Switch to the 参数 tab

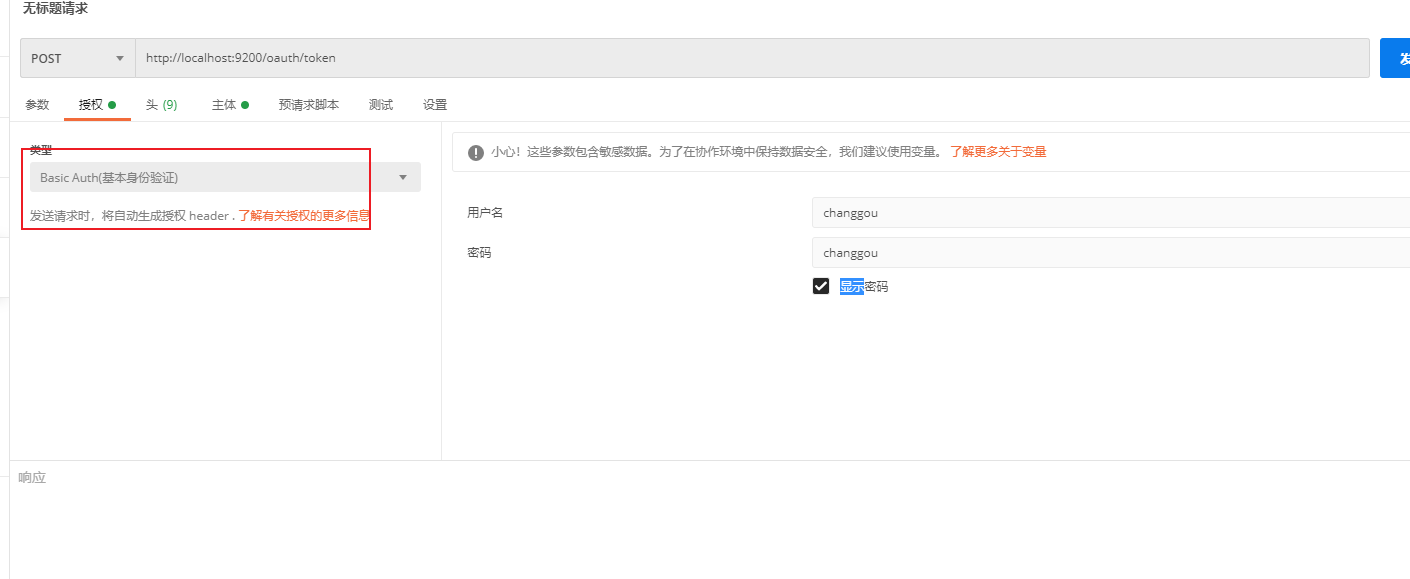[37, 105]
